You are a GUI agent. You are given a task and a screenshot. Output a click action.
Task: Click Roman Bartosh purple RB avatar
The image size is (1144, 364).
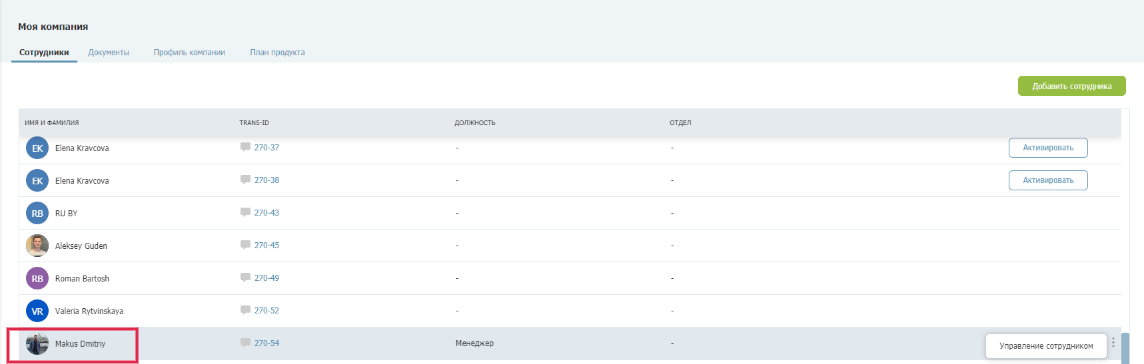click(37, 279)
